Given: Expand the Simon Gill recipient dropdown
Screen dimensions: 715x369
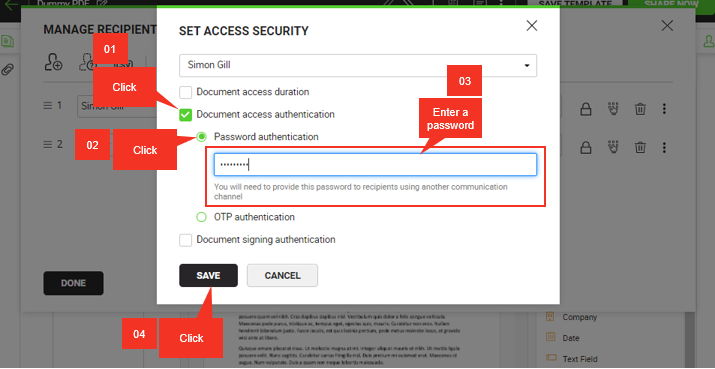Looking at the screenshot, I should (x=358, y=65).
